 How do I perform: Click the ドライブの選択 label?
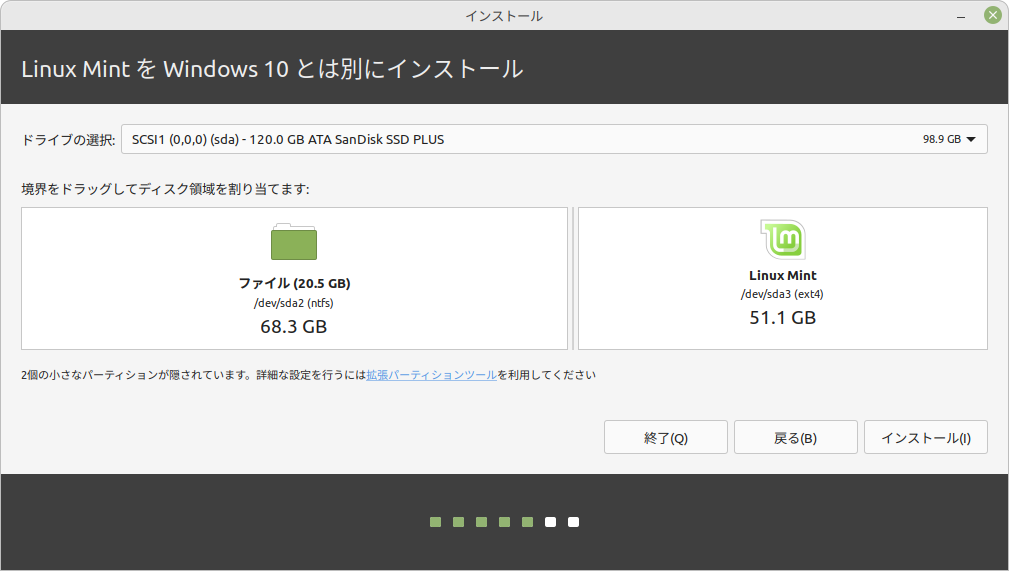(x=68, y=140)
